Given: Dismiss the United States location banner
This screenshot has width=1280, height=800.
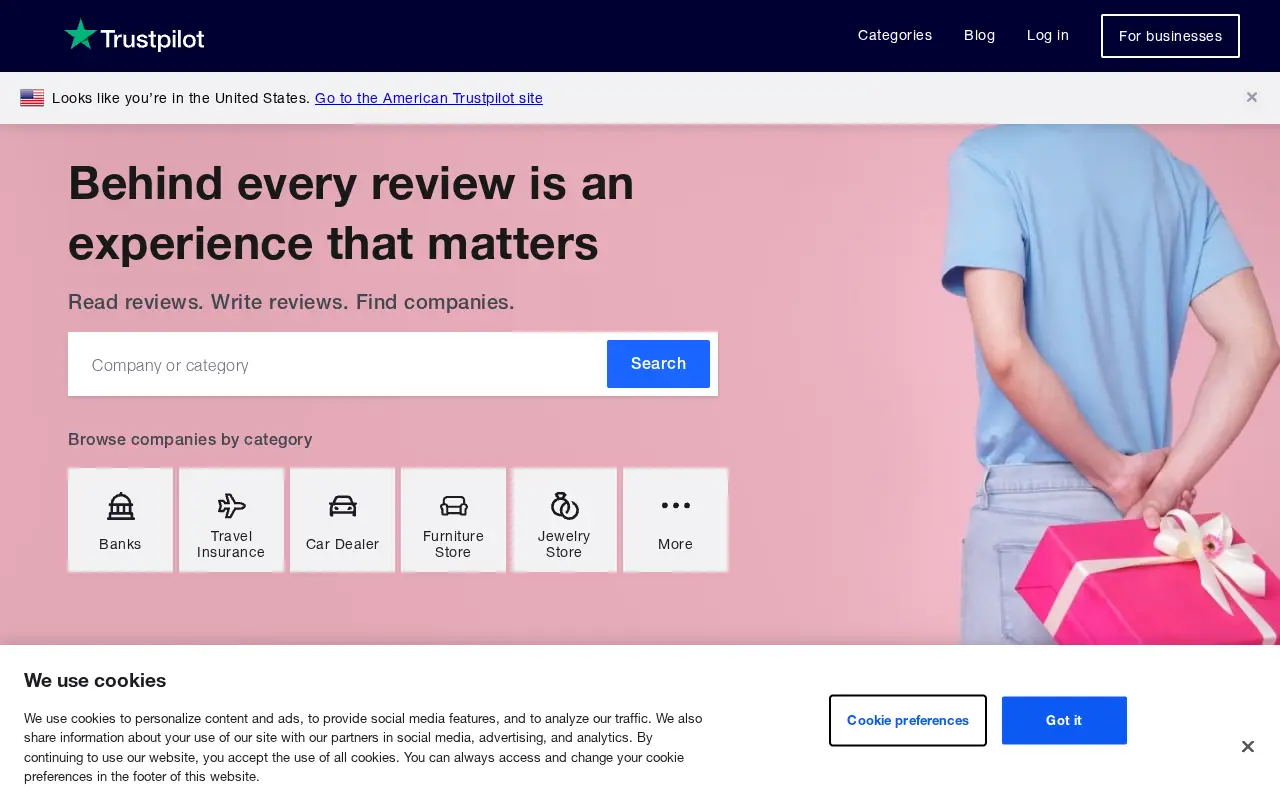Looking at the screenshot, I should tap(1252, 97).
